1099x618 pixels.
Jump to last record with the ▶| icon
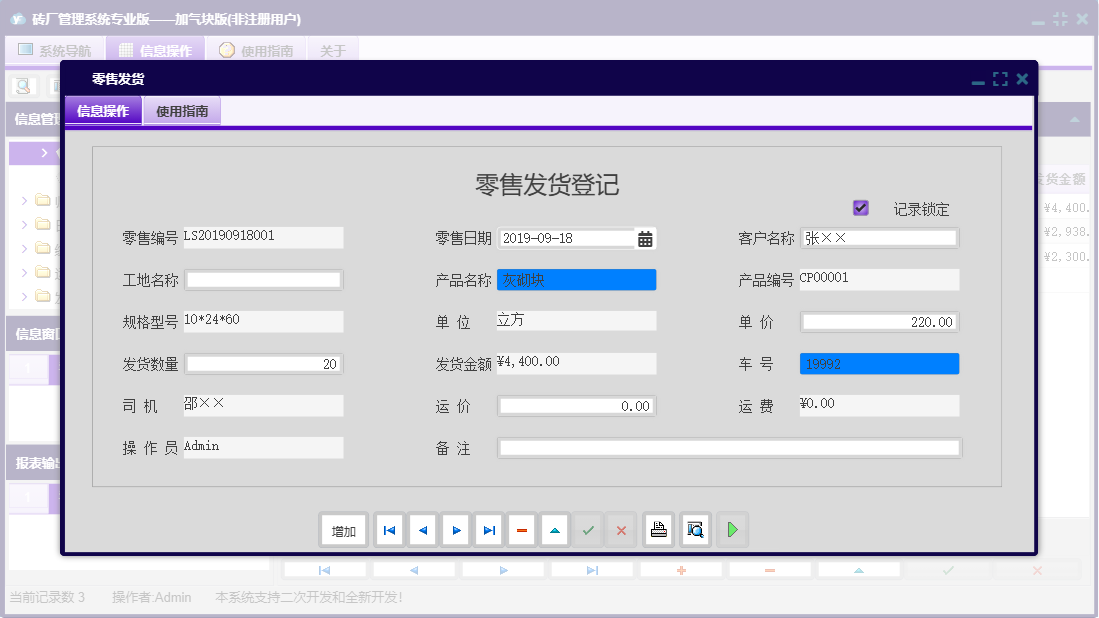488,530
